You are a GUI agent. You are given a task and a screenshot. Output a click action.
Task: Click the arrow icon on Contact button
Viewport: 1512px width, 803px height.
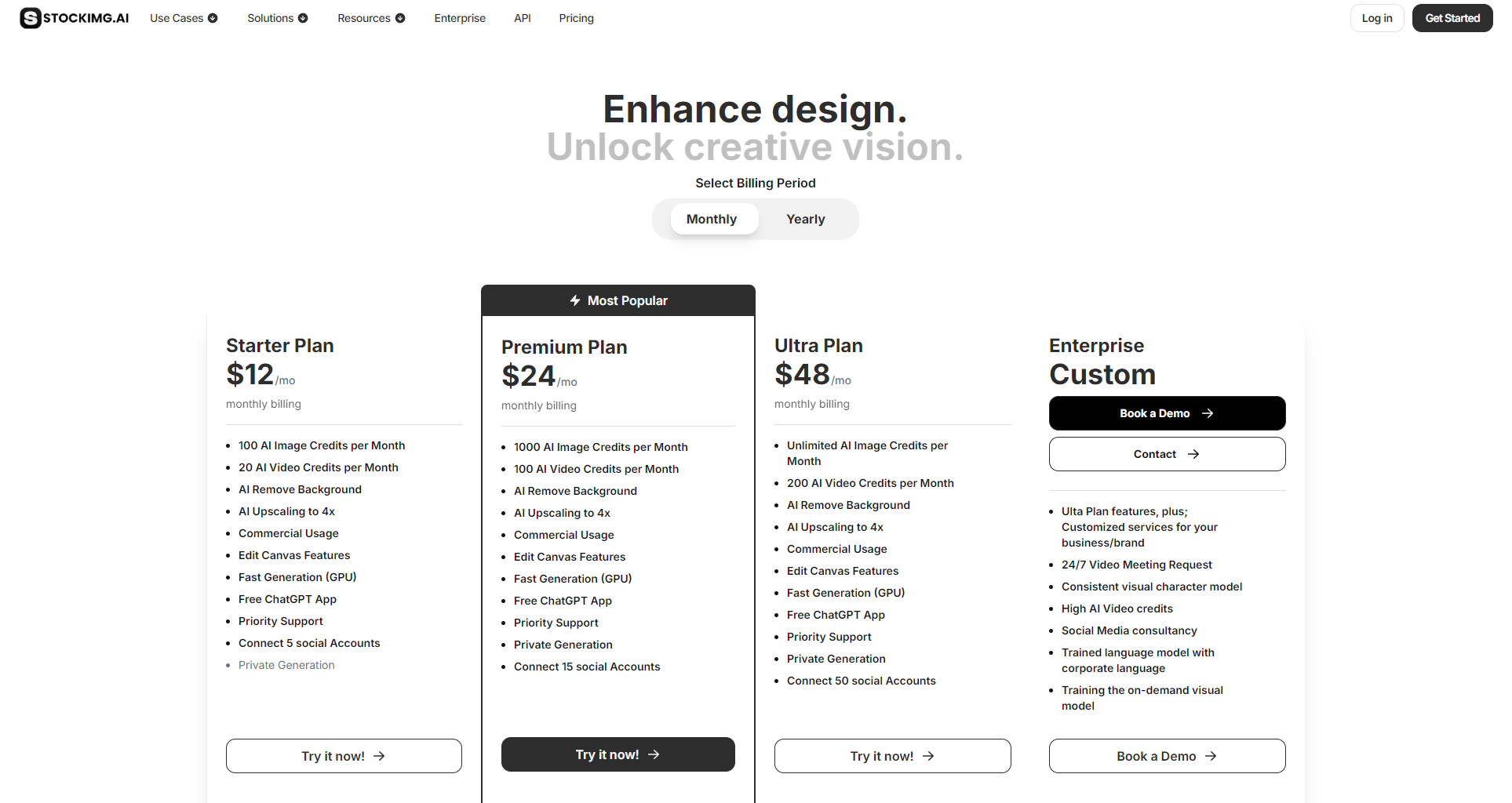pos(1193,454)
